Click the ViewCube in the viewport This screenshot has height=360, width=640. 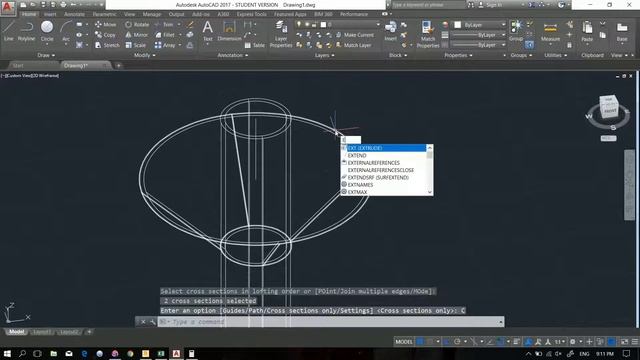pyautogui.click(x=608, y=107)
